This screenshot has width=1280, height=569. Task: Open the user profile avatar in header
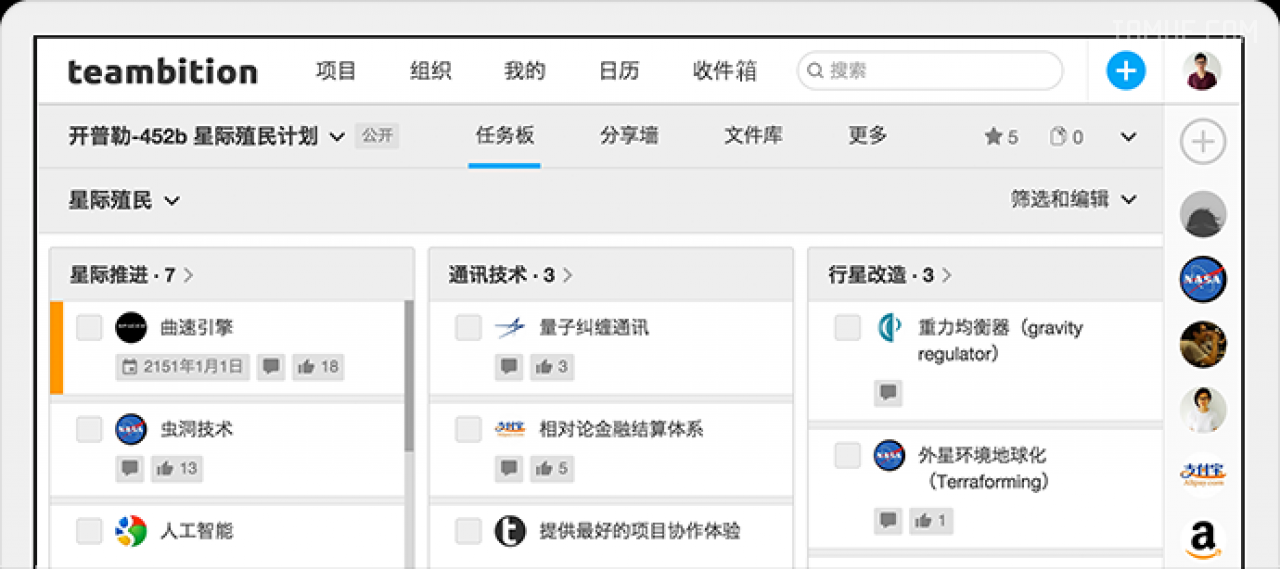(x=1202, y=71)
